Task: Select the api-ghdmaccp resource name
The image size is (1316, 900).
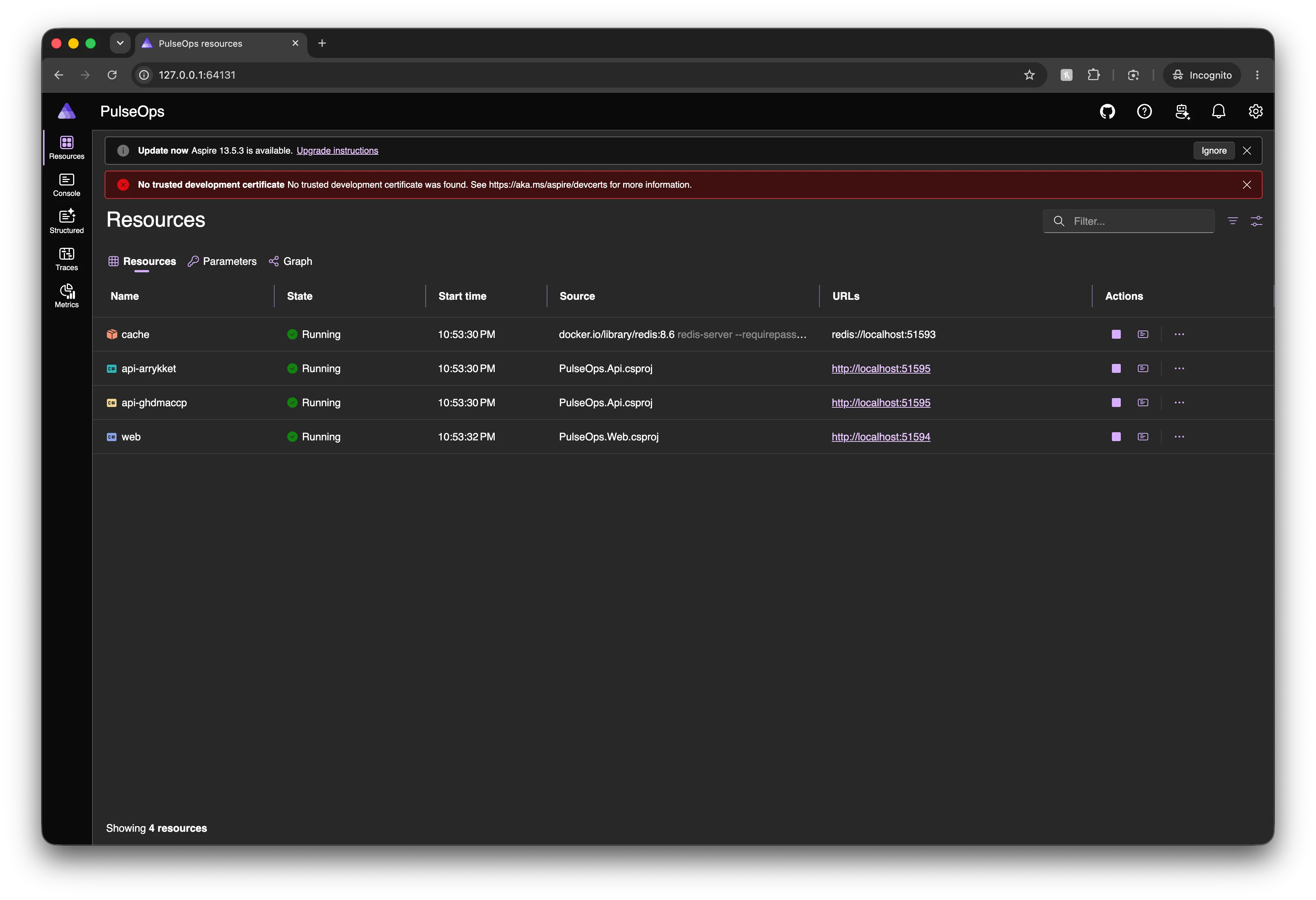Action: [x=154, y=403]
